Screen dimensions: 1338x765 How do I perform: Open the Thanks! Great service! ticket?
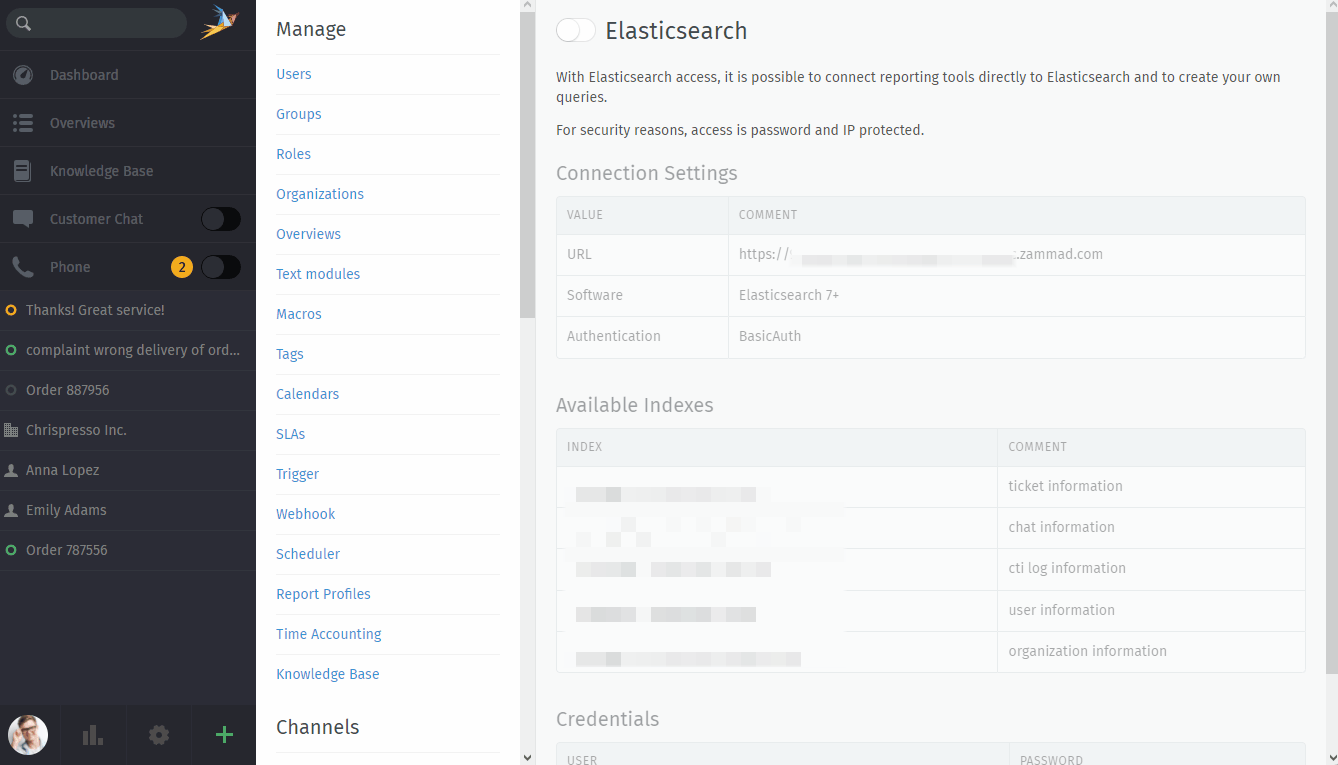pyautogui.click(x=128, y=310)
